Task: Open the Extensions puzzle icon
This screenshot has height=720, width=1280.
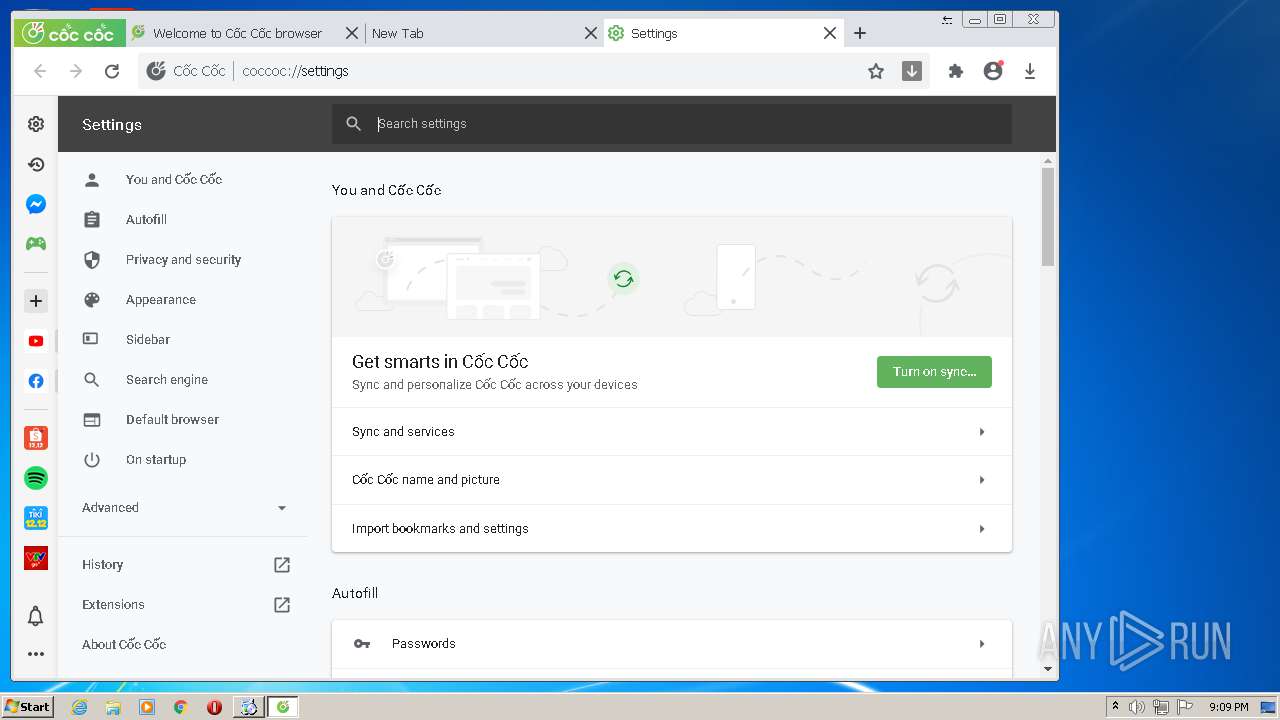Action: pyautogui.click(x=956, y=71)
